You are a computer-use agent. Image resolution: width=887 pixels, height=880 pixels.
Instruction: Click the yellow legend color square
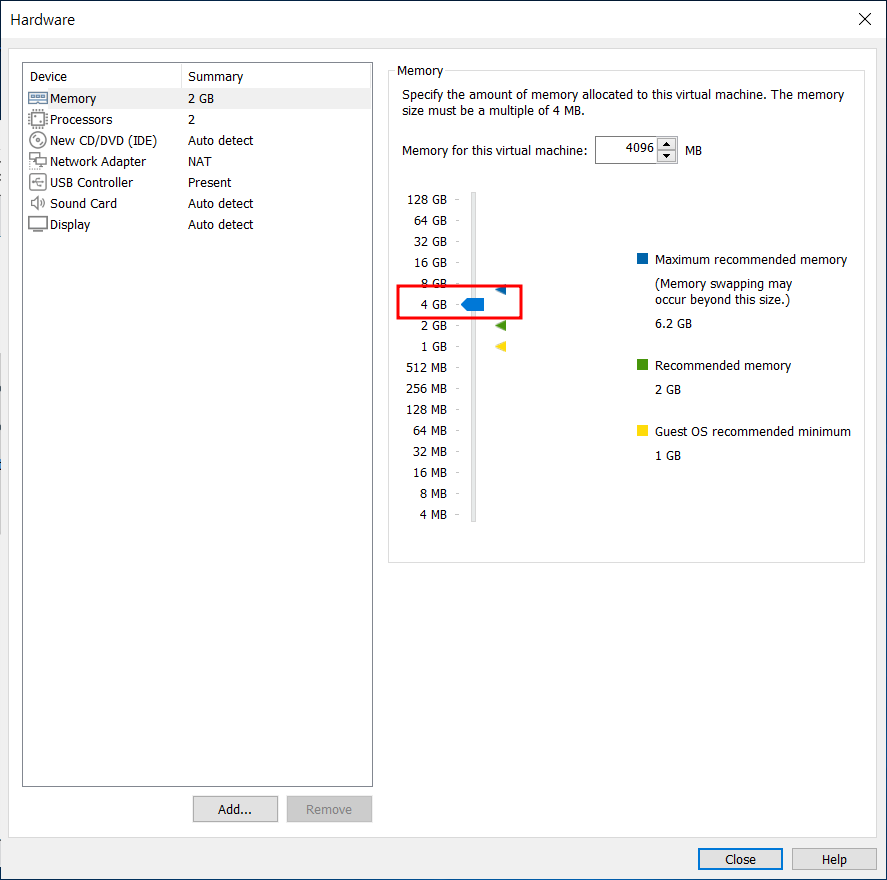coord(642,430)
